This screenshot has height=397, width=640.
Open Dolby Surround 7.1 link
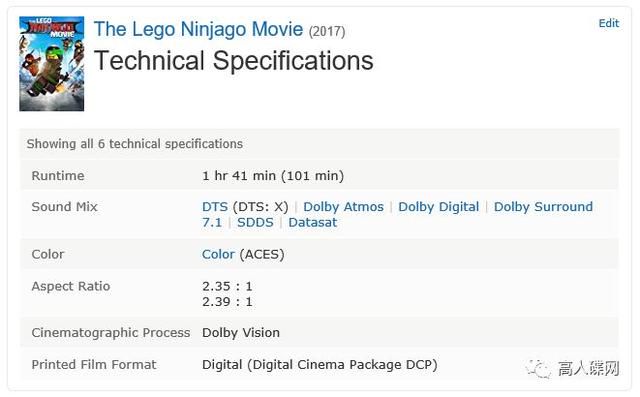tap(543, 206)
